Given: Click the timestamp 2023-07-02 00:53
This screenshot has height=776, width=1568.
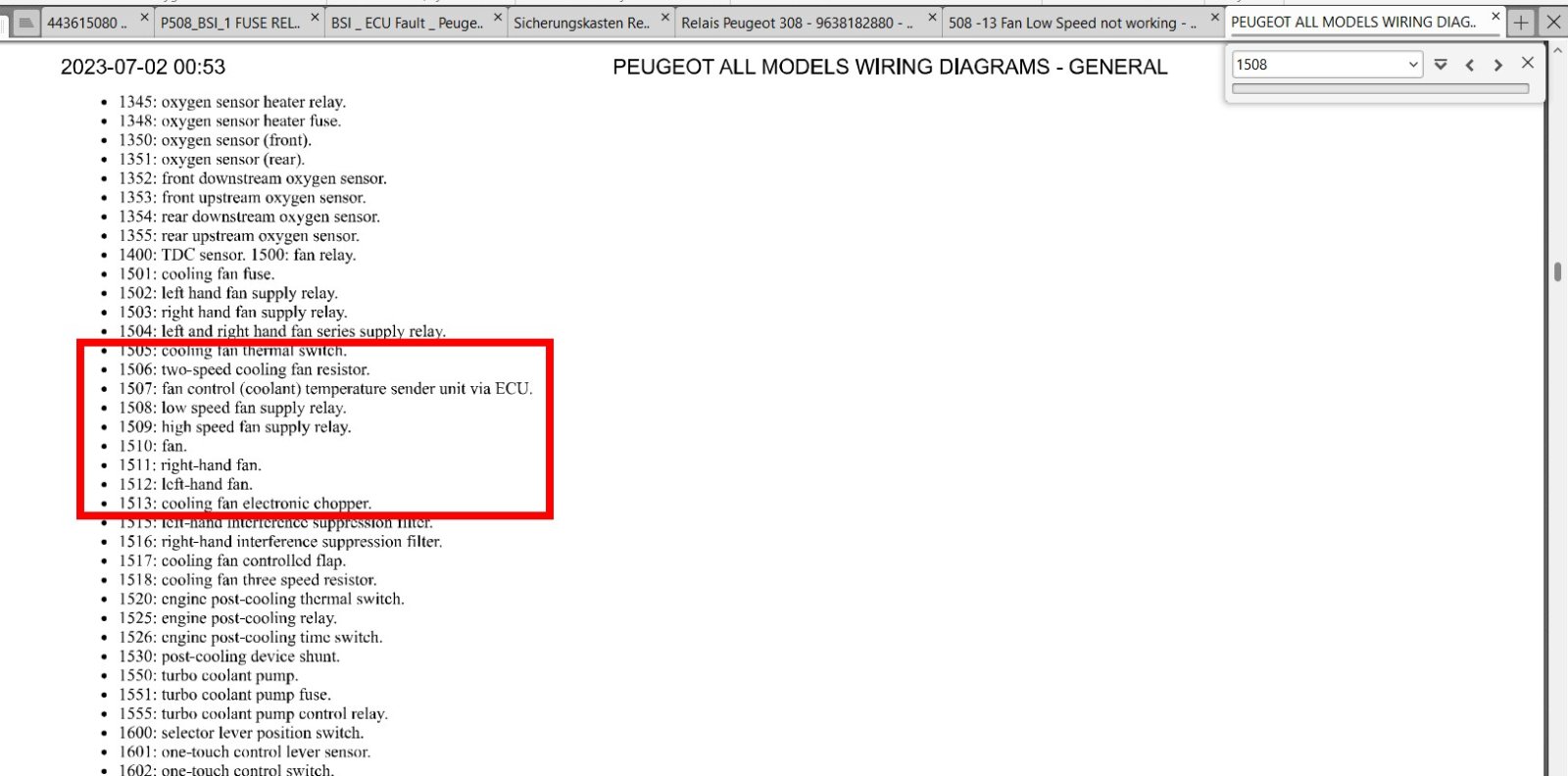Looking at the screenshot, I should (x=143, y=67).
